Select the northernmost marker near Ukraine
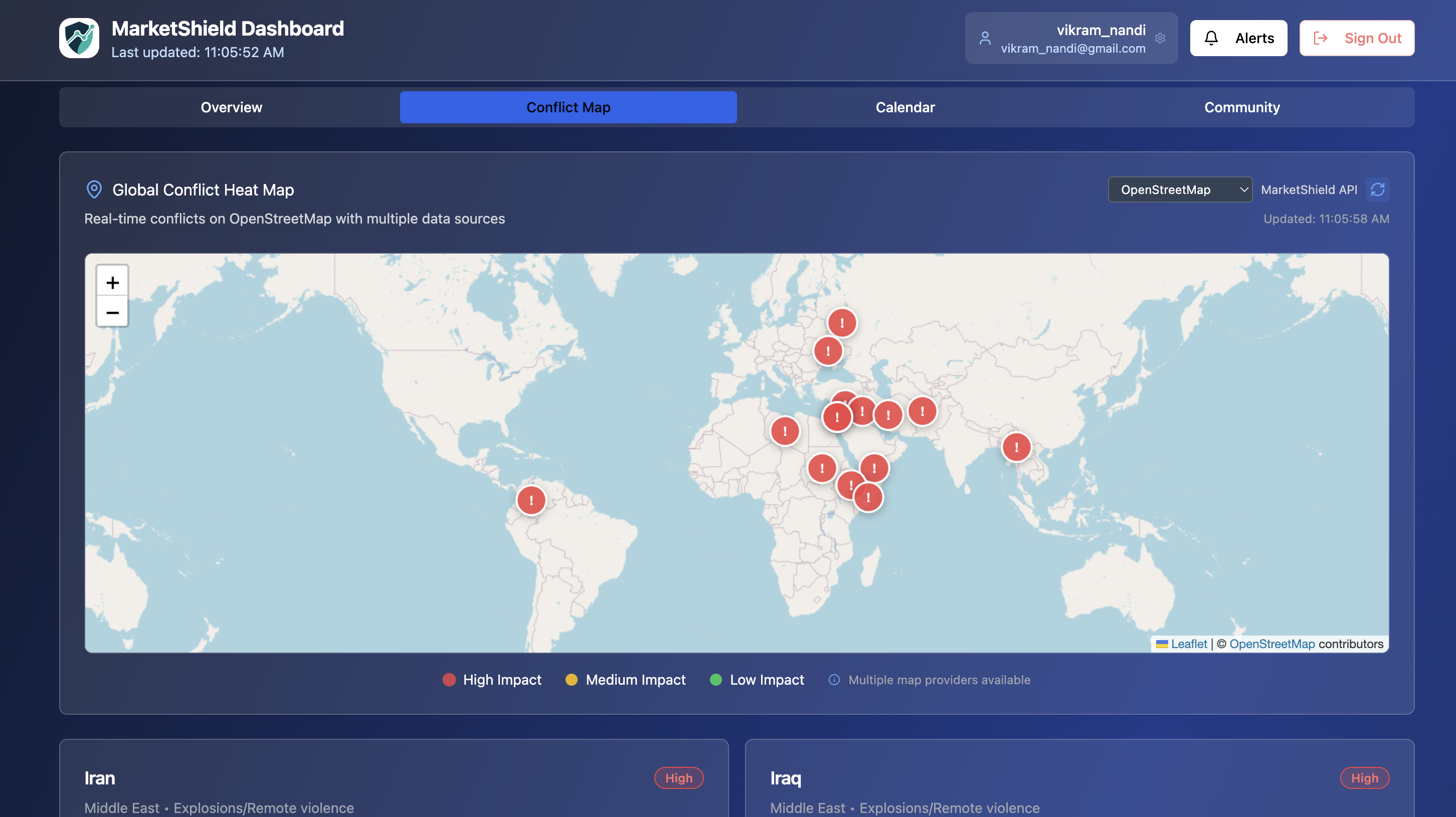1456x817 pixels. 842,323
